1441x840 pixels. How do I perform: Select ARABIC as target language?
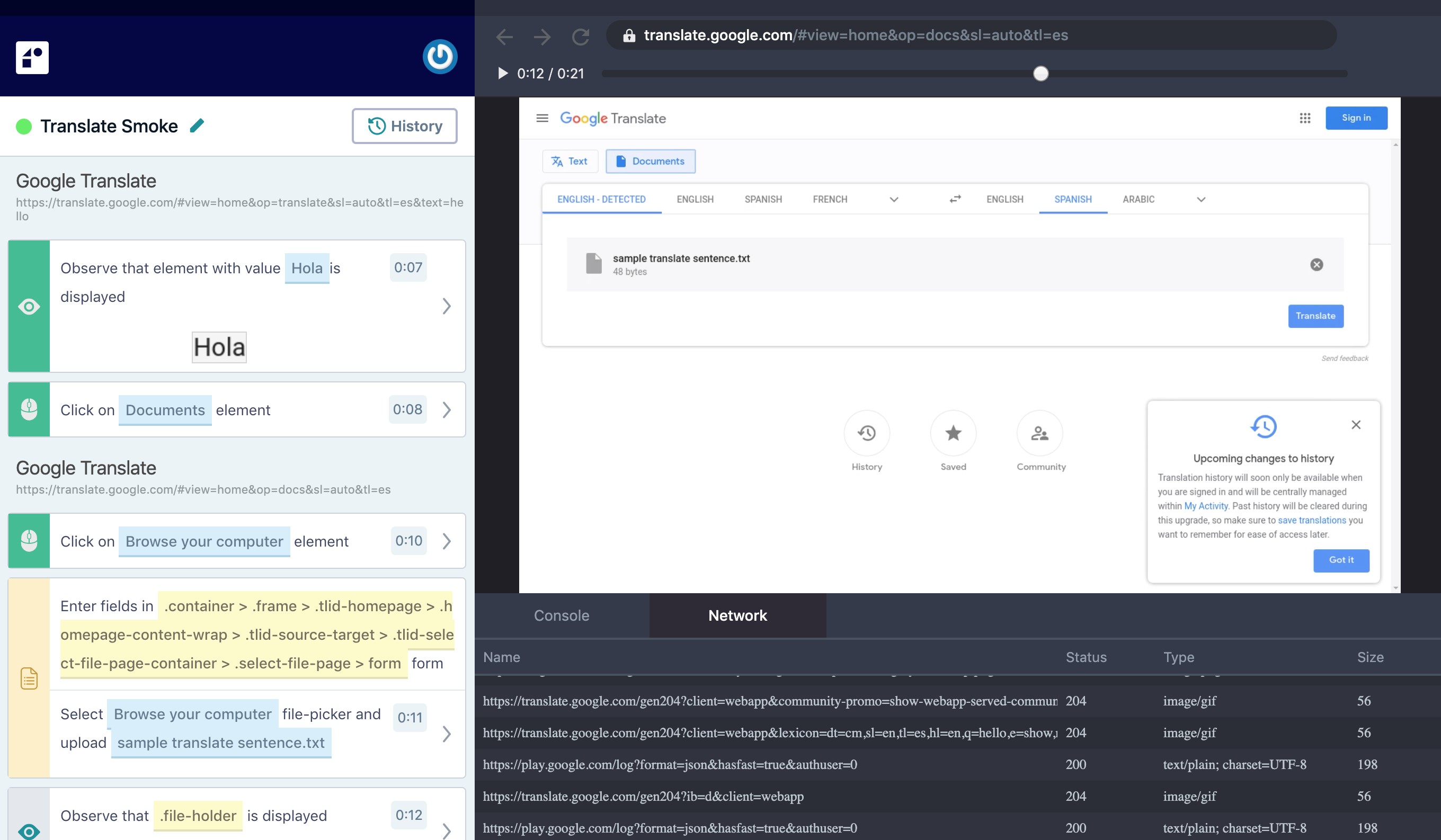pyautogui.click(x=1138, y=199)
